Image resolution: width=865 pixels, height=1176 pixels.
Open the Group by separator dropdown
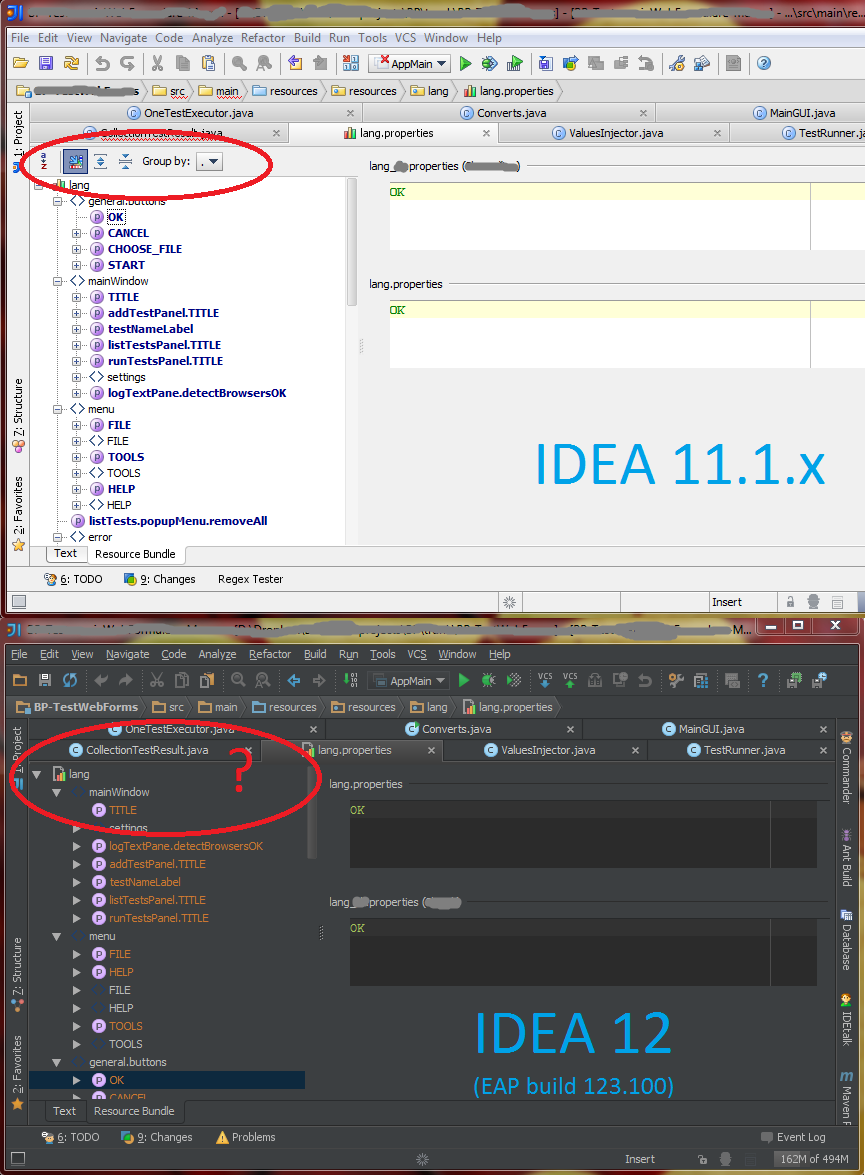pyautogui.click(x=209, y=161)
